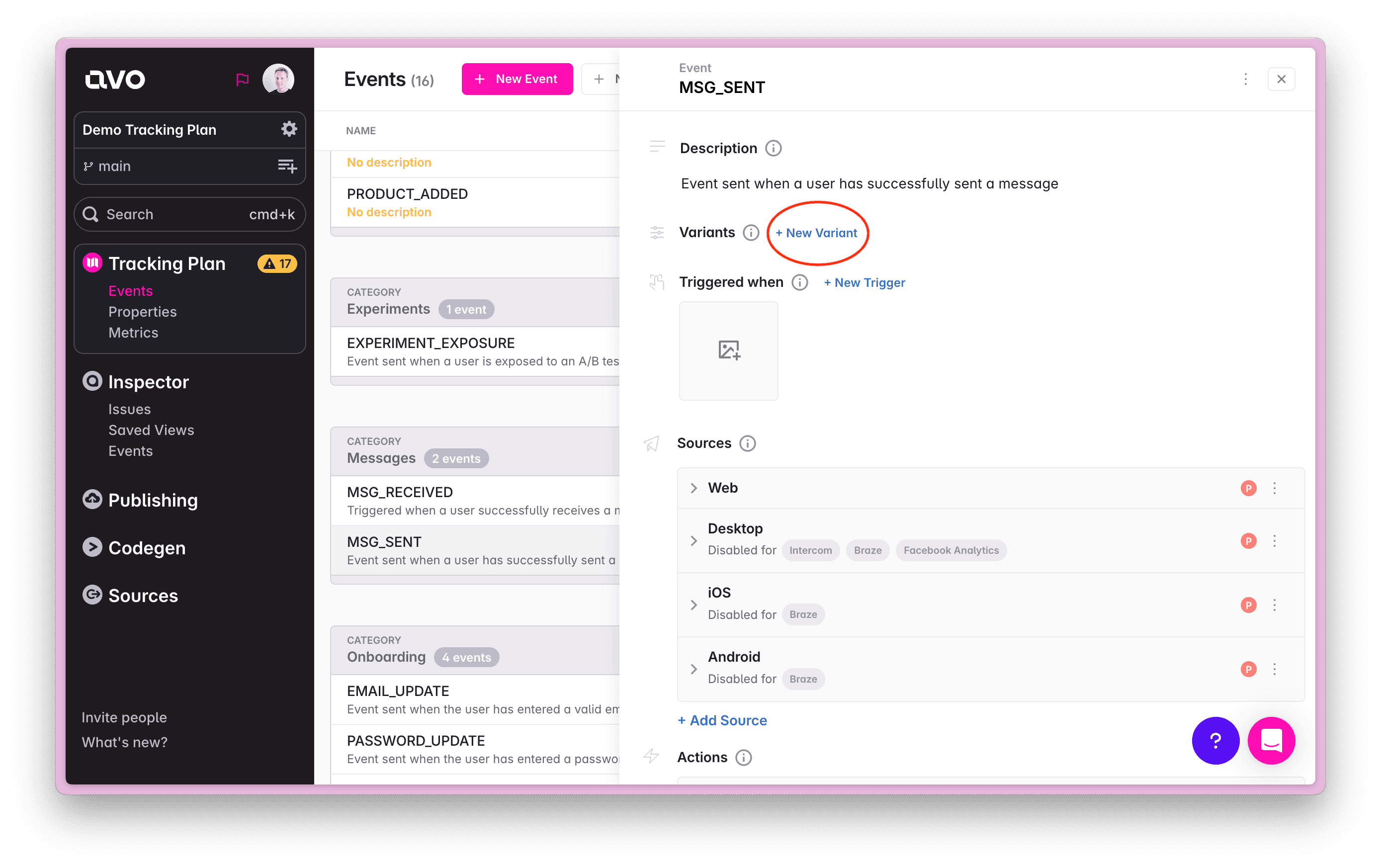
Task: Click the Codegen section icon
Action: pyautogui.click(x=91, y=547)
